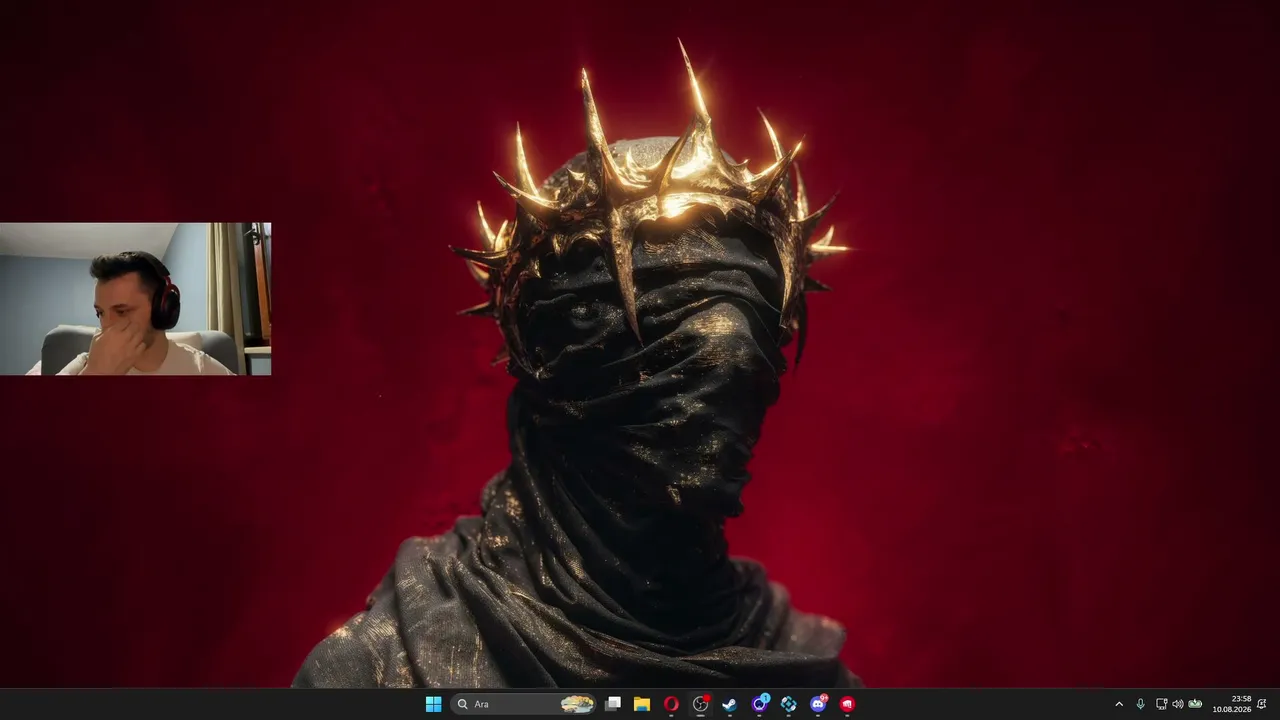The height and width of the screenshot is (720, 1280).
Task: Open Discord from the taskbar
Action: [x=818, y=704]
